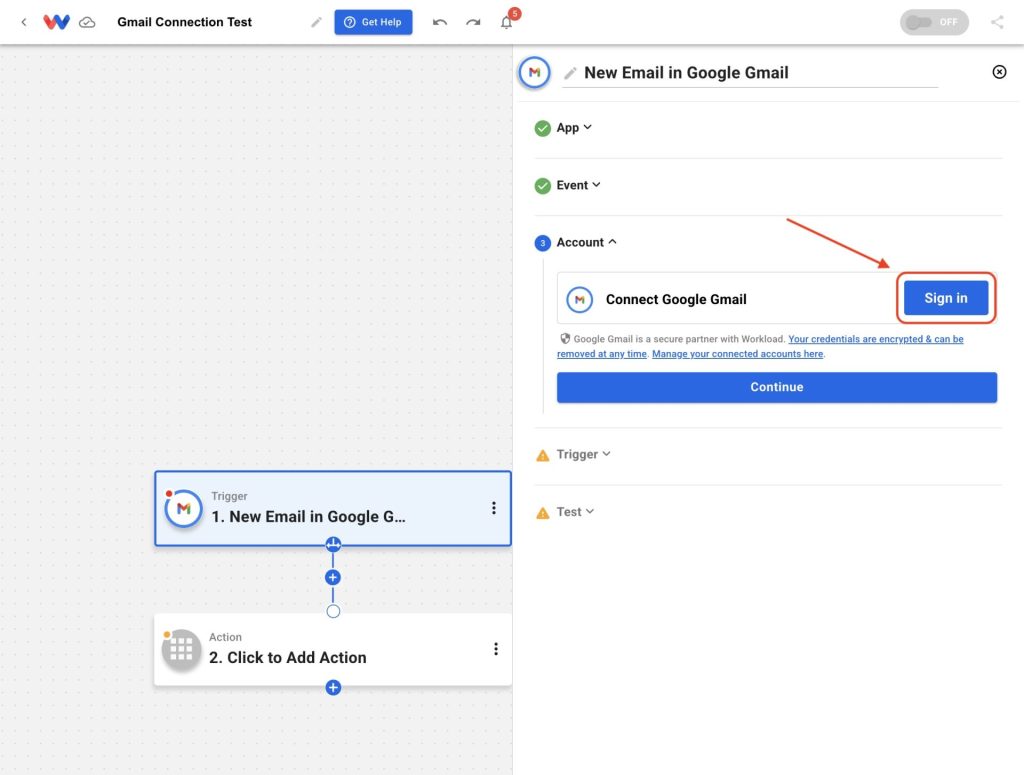Viewport: 1024px width, 775px height.
Task: Open notifications bell
Action: [x=507, y=22]
